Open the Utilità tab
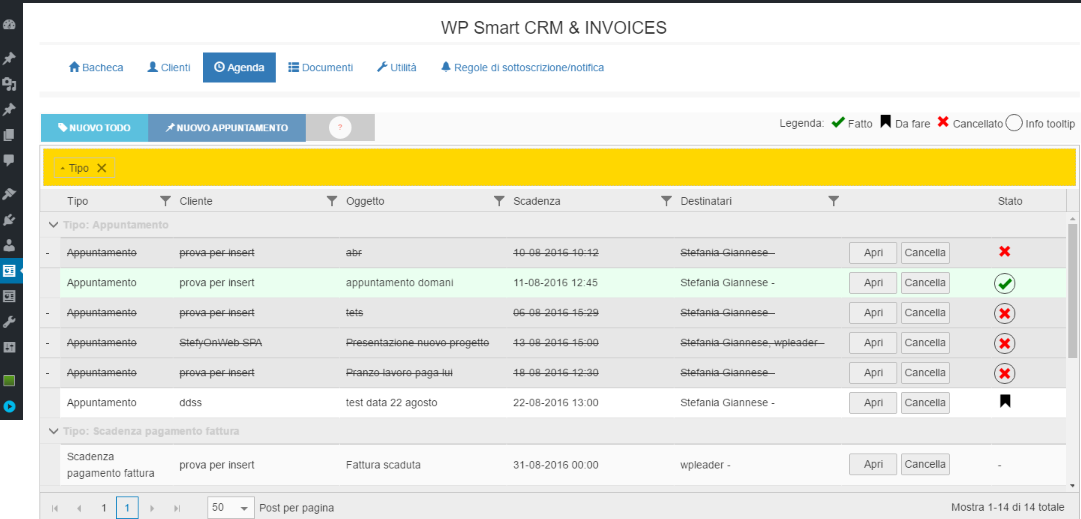The width and height of the screenshot is (1081, 519). (396, 68)
